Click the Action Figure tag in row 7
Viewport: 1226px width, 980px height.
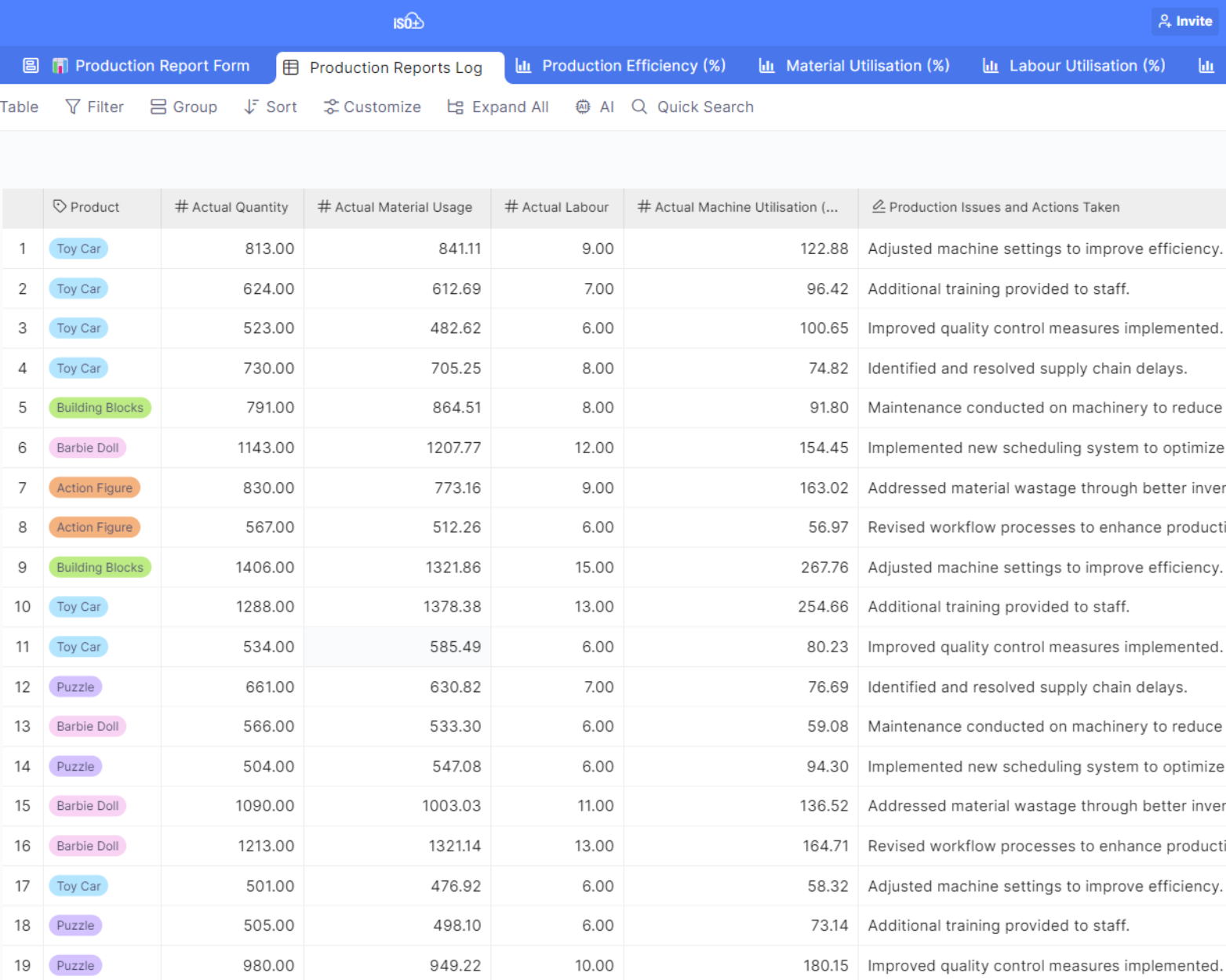[94, 488]
